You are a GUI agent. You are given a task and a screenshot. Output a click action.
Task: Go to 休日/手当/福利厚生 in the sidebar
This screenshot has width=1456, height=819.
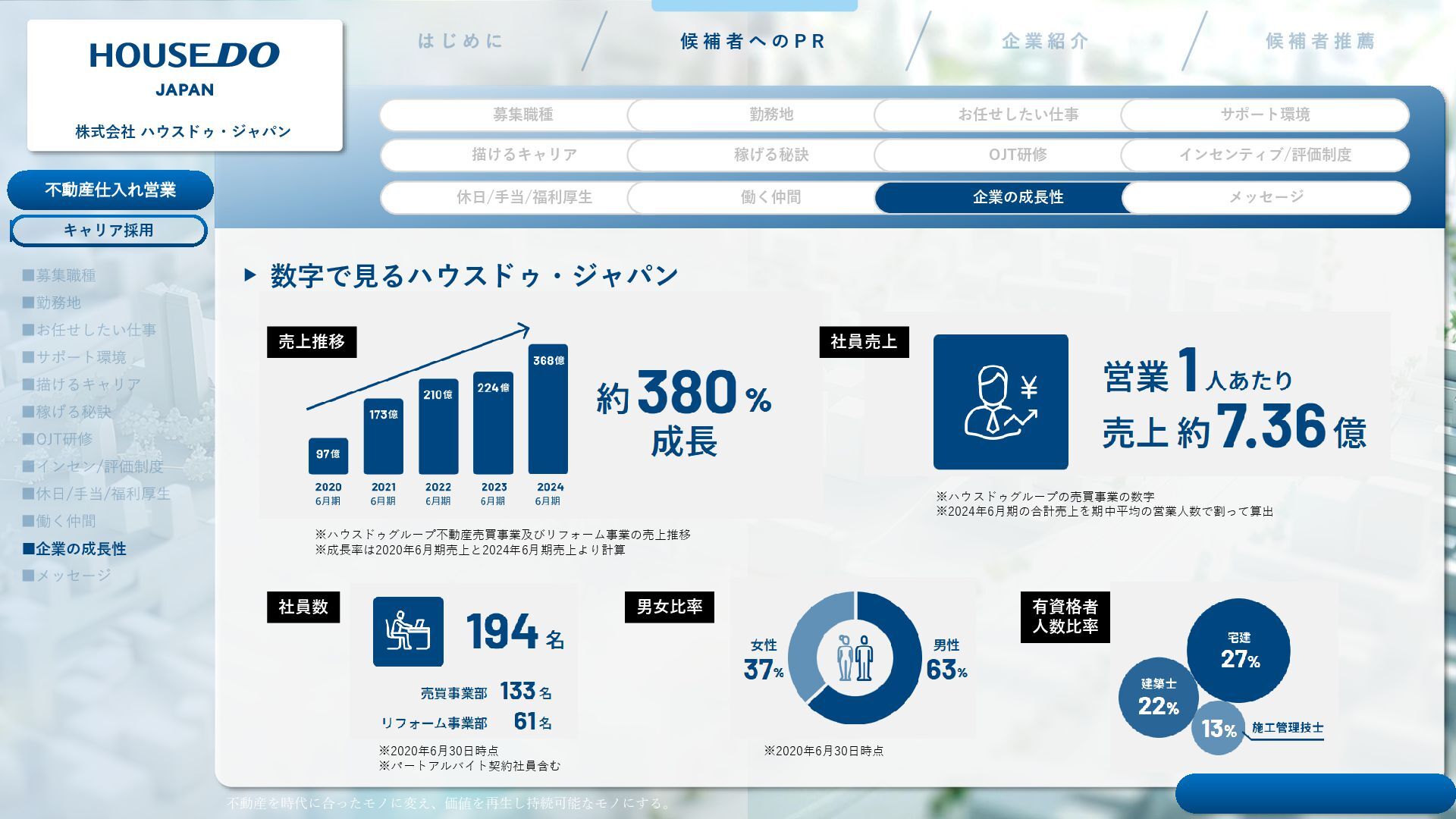click(x=96, y=494)
